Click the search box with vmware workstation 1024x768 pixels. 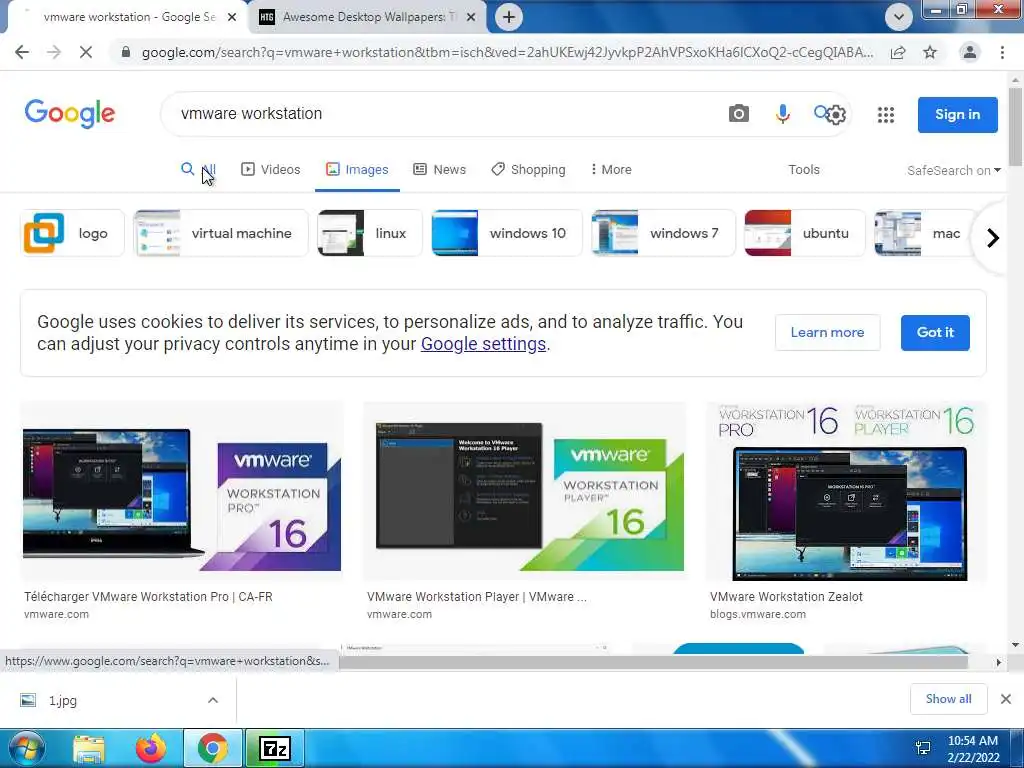coord(444,114)
